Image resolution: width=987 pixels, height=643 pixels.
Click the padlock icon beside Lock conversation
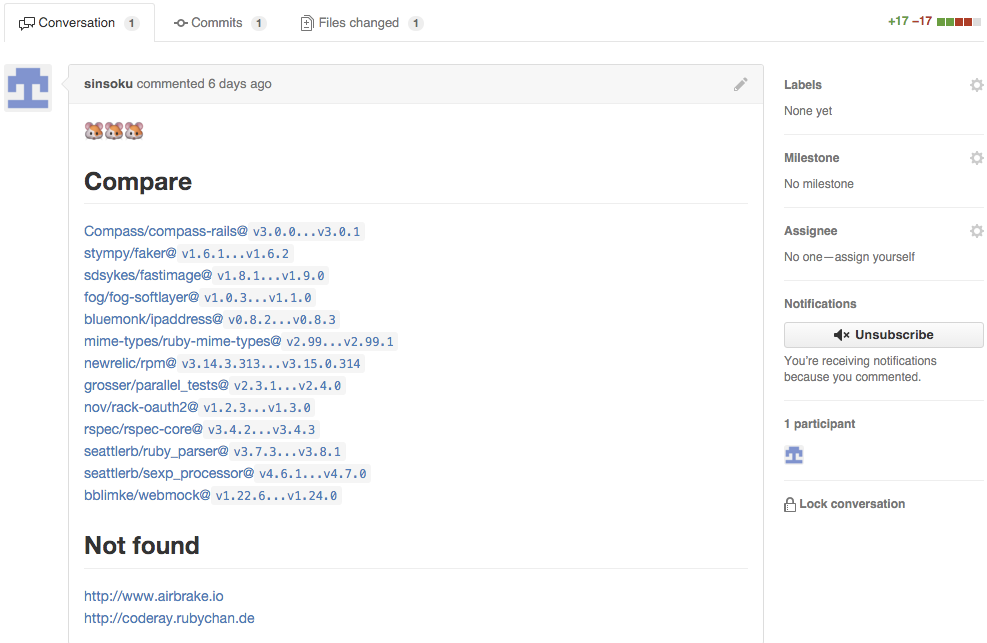tap(790, 504)
